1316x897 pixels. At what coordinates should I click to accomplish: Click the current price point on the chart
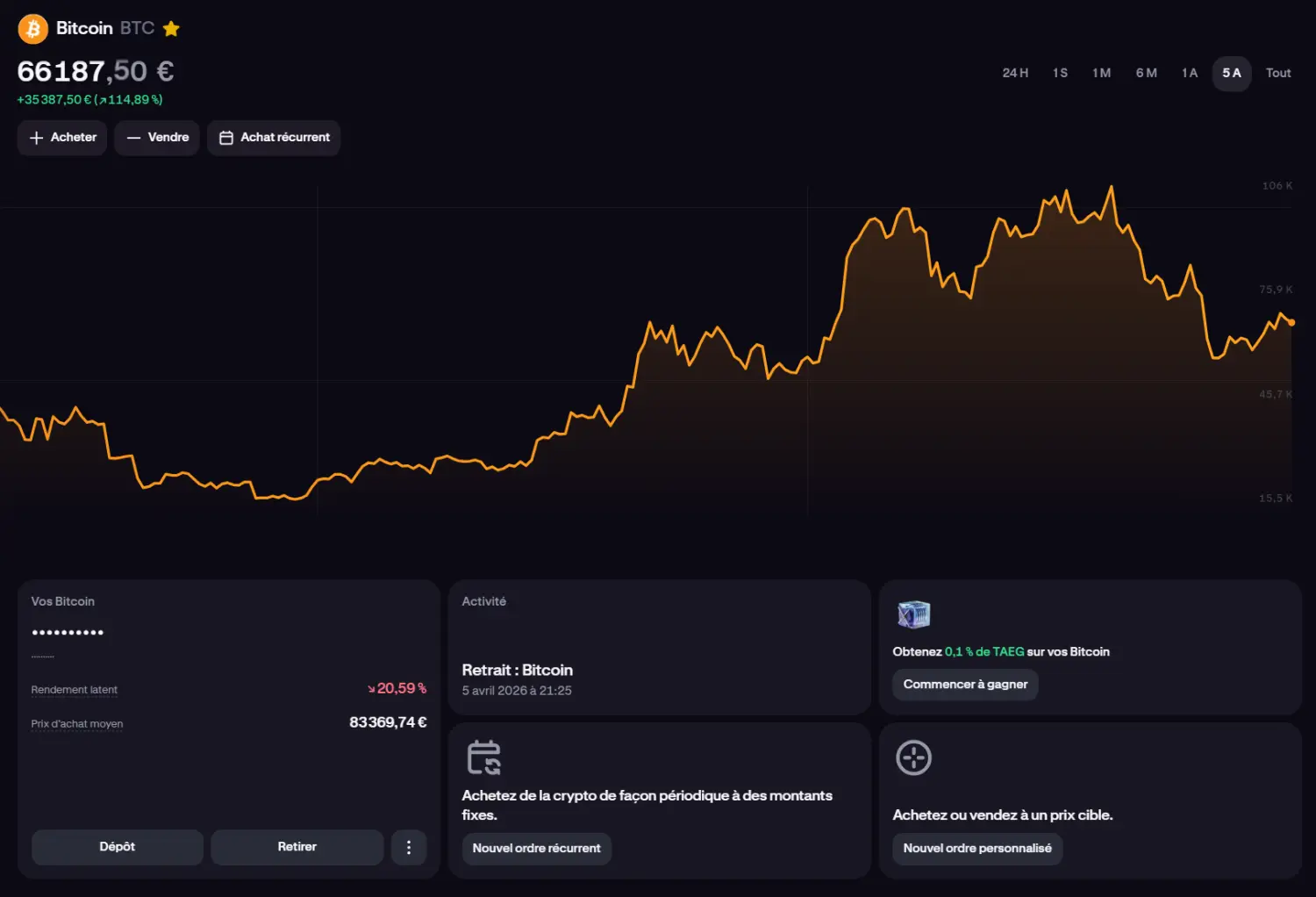[x=1291, y=322]
